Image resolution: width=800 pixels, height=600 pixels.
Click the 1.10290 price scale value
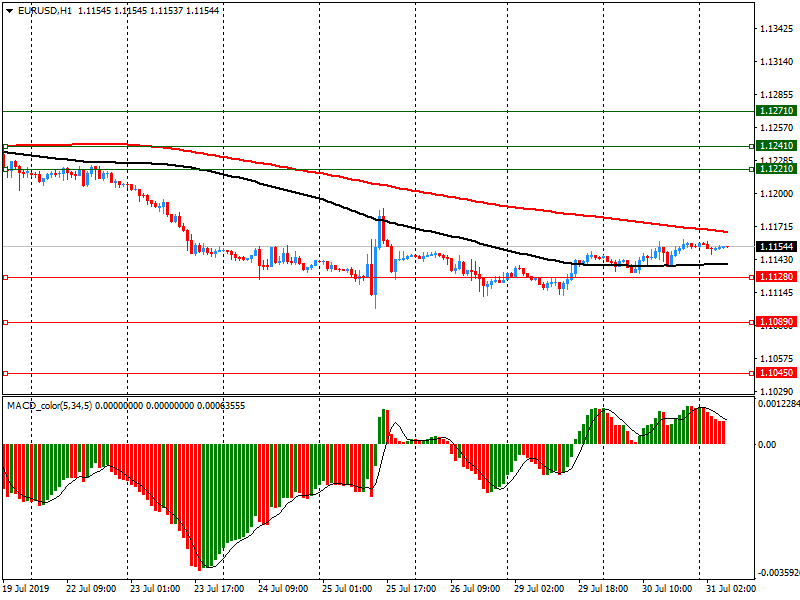(x=777, y=392)
